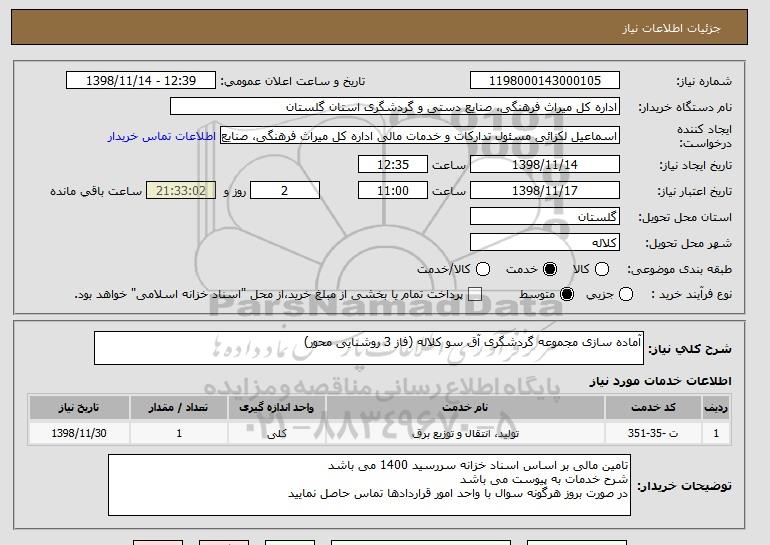The height and width of the screenshot is (545, 770).
Task: Select the کالا/خدمت radio button
Action: coord(483,269)
